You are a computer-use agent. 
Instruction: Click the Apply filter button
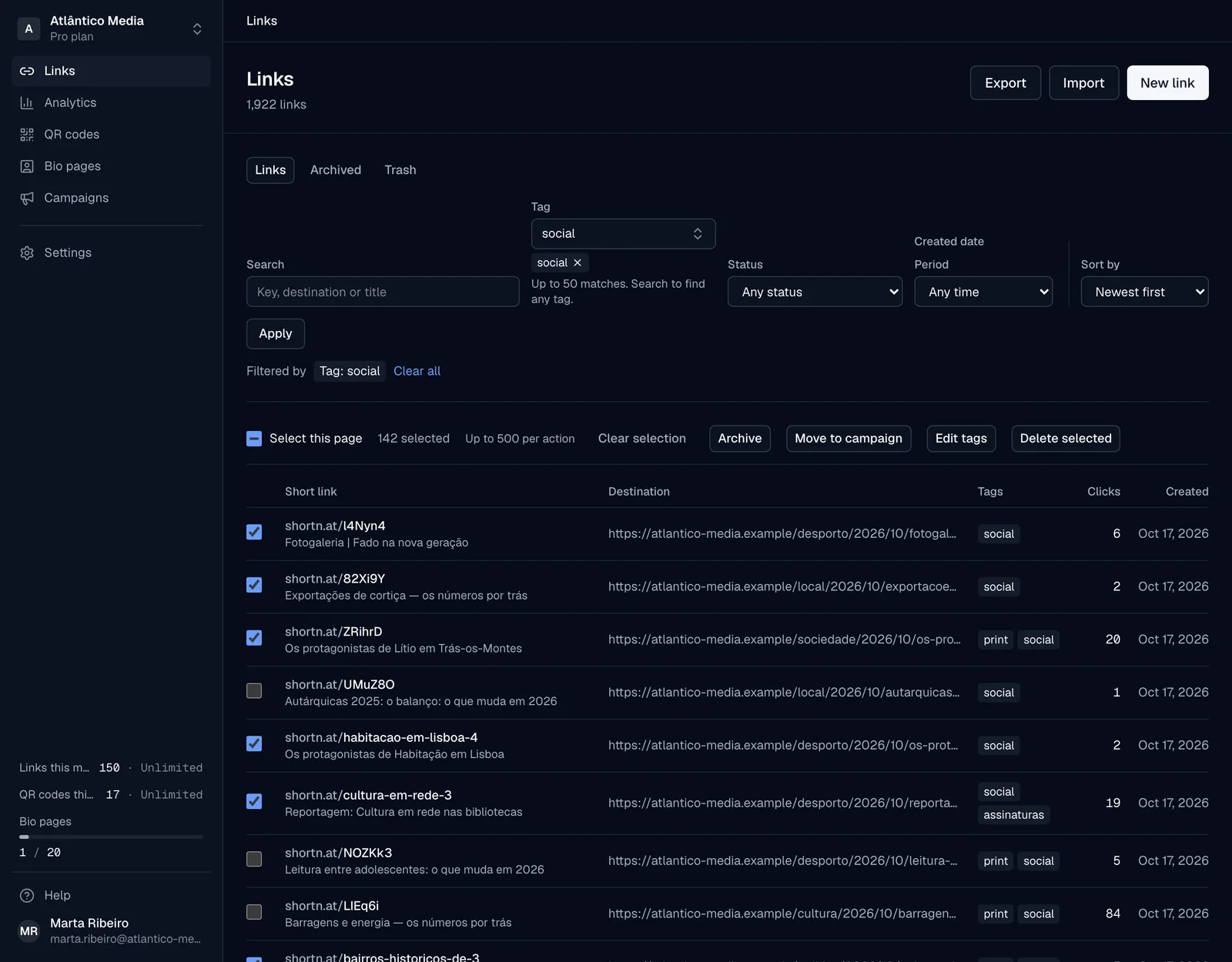pyautogui.click(x=276, y=333)
